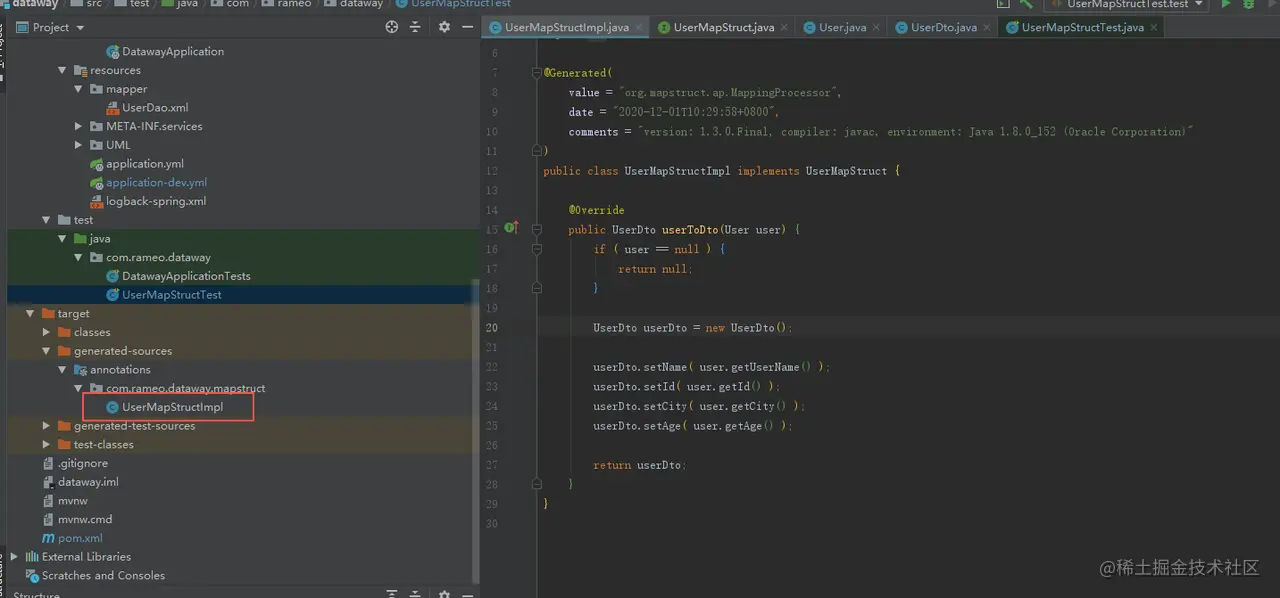Click the green Run button
This screenshot has height=598, width=1280.
coord(1226,5)
